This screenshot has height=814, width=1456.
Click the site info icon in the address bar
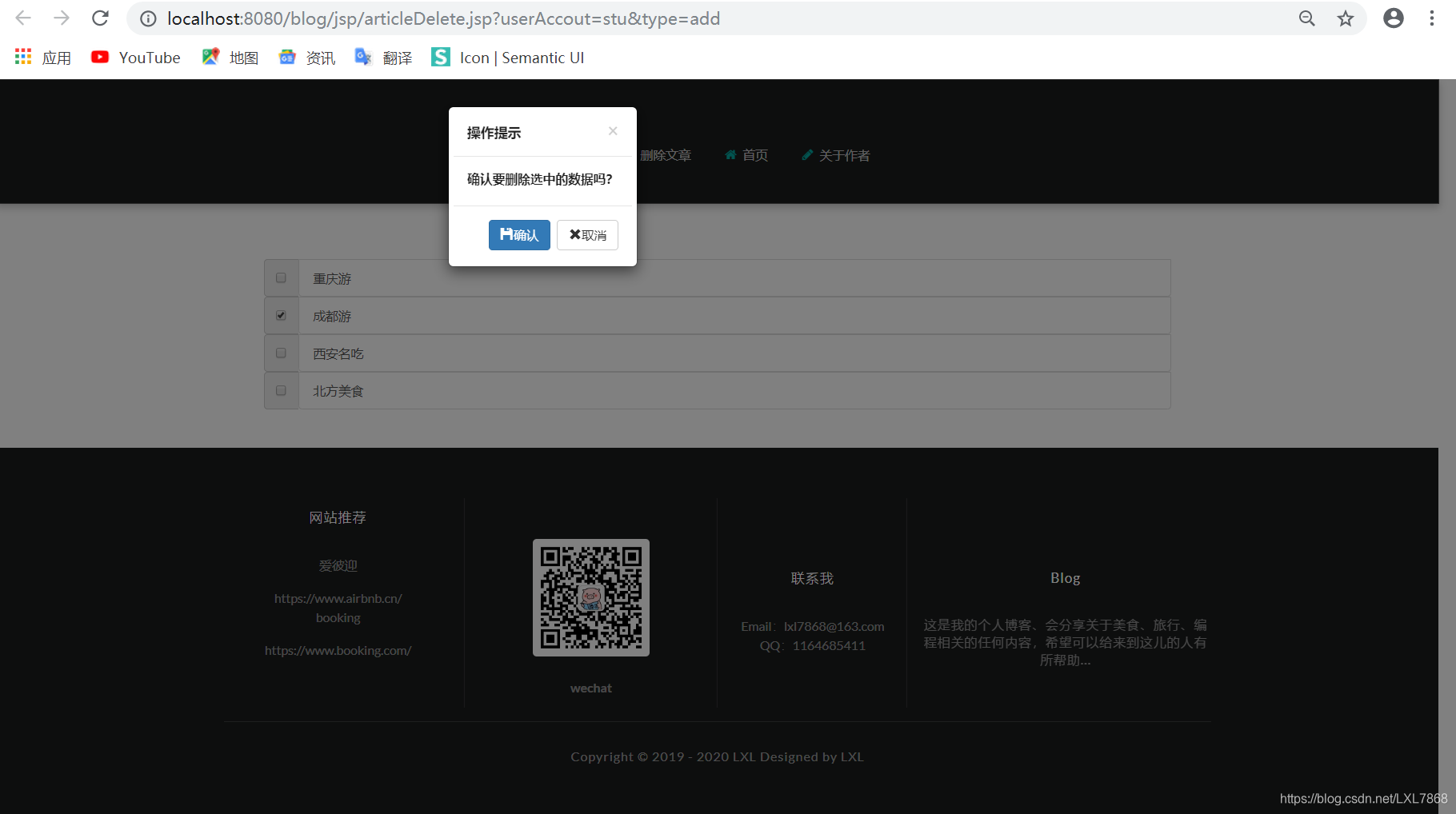point(148,18)
